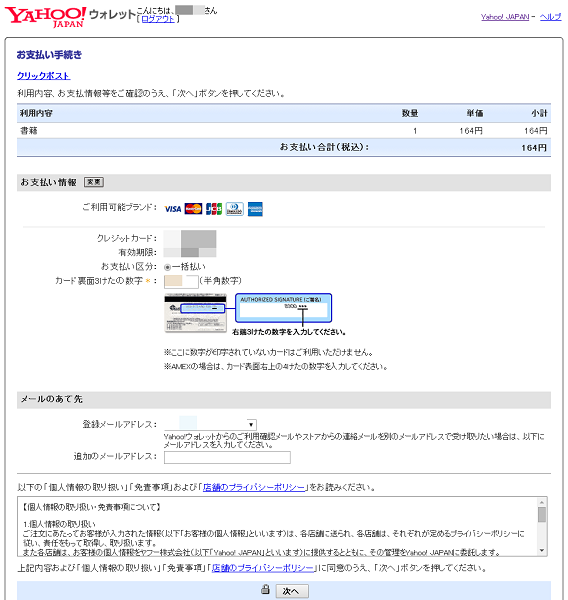The height and width of the screenshot is (600, 568).
Task: Click the padlock icon beside 次へ
Action: tap(265, 589)
